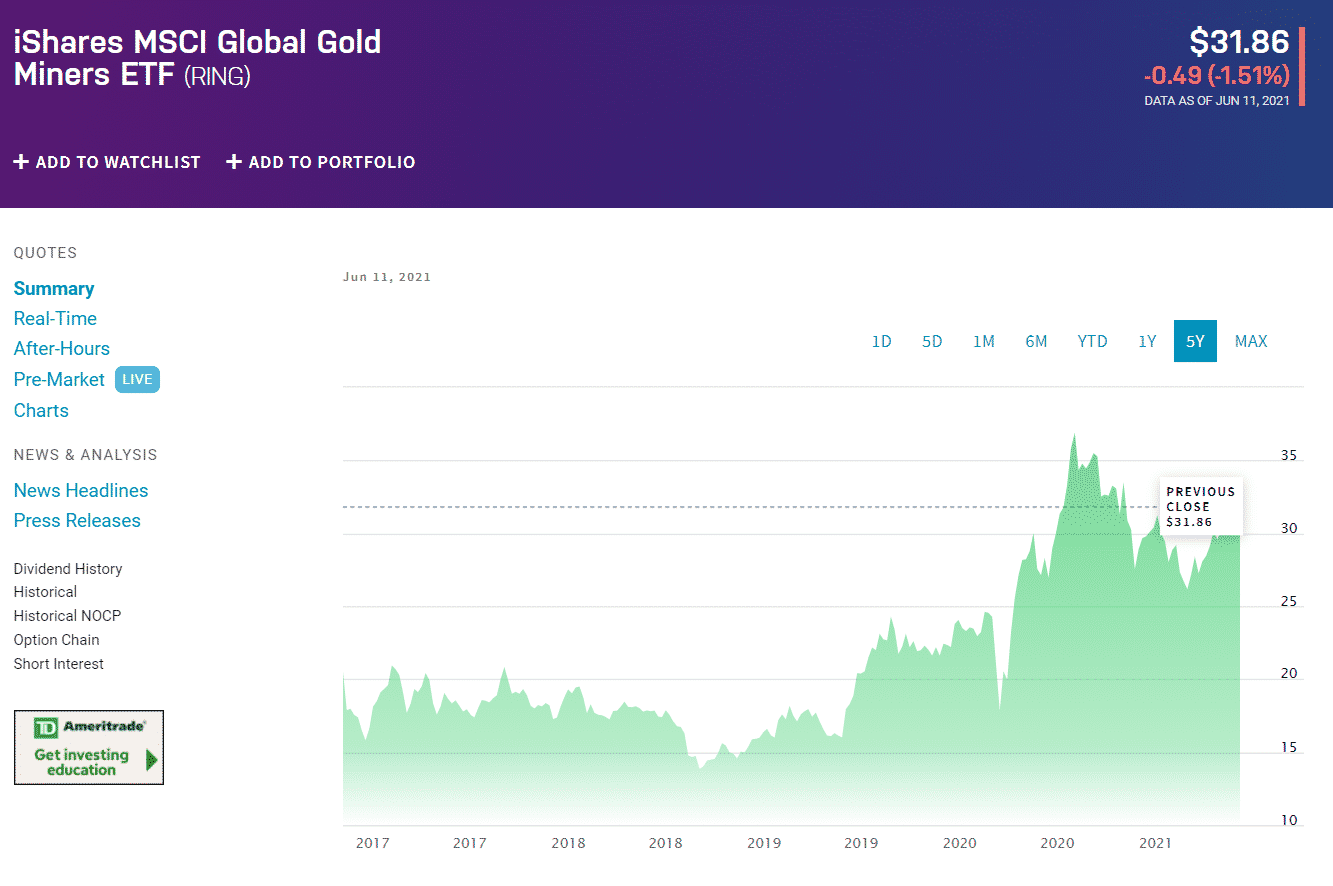Click the green arrow in the Ameritrade ad
The image size is (1333, 886).
coord(151,760)
